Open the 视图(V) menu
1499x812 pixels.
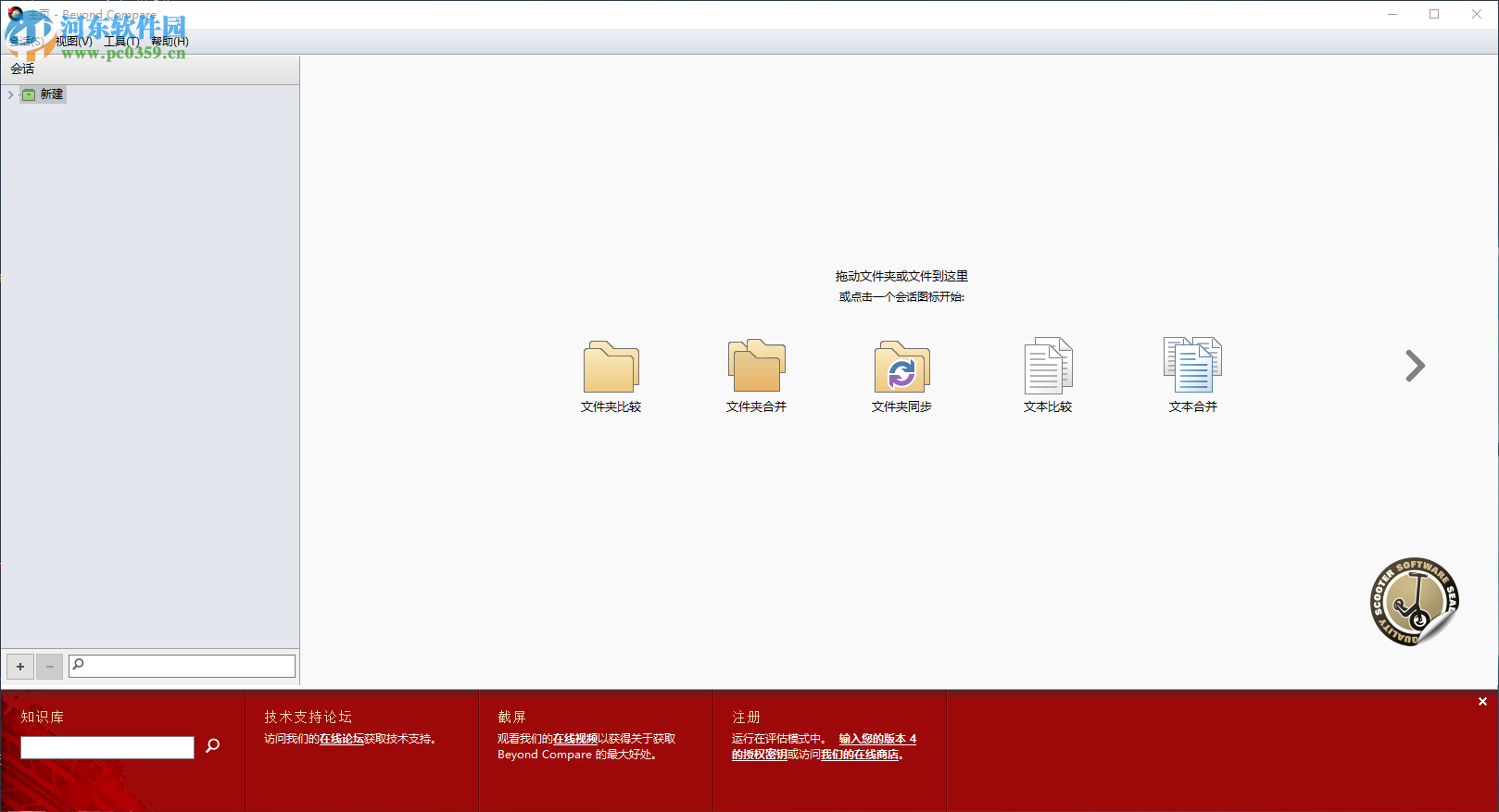(x=74, y=41)
